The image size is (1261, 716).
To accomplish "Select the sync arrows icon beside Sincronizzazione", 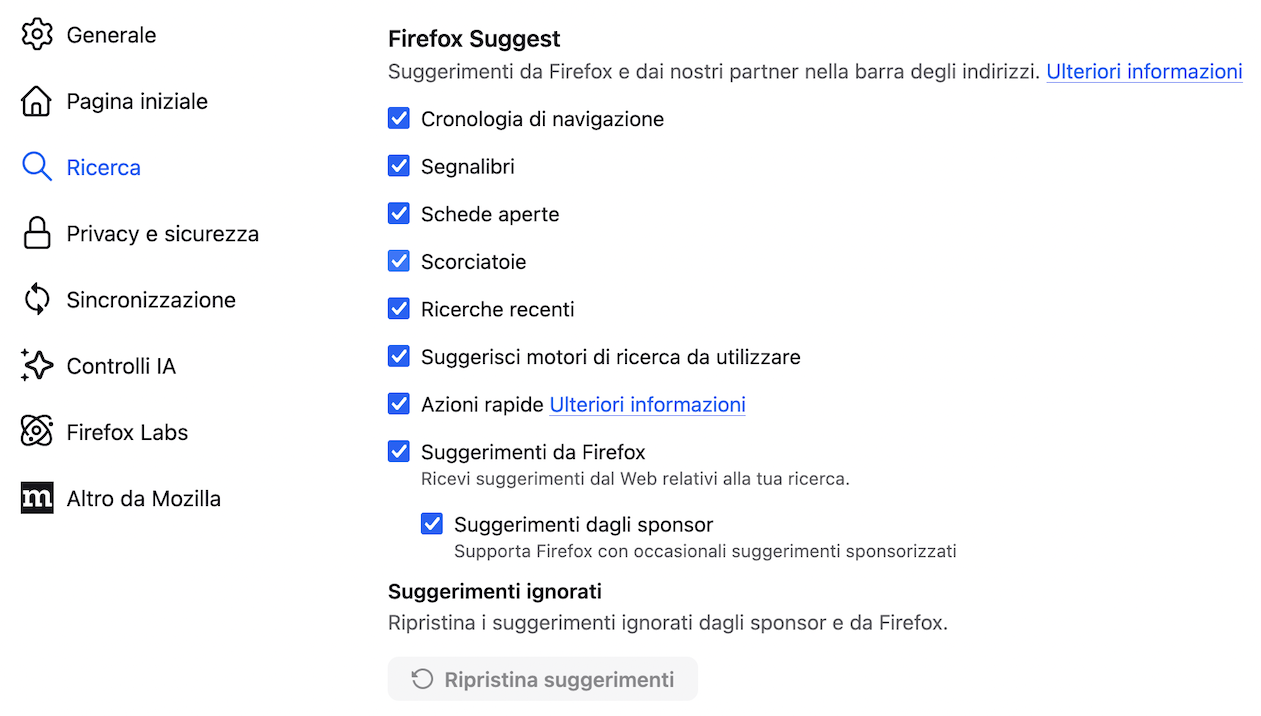I will [x=36, y=299].
